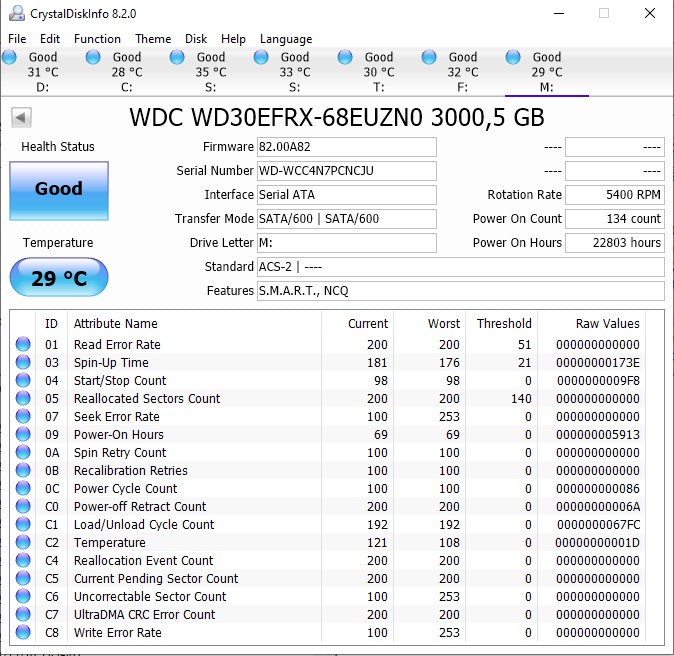Click the T: drive health orb
Image resolution: width=674 pixels, height=656 pixels.
pyautogui.click(x=346, y=58)
